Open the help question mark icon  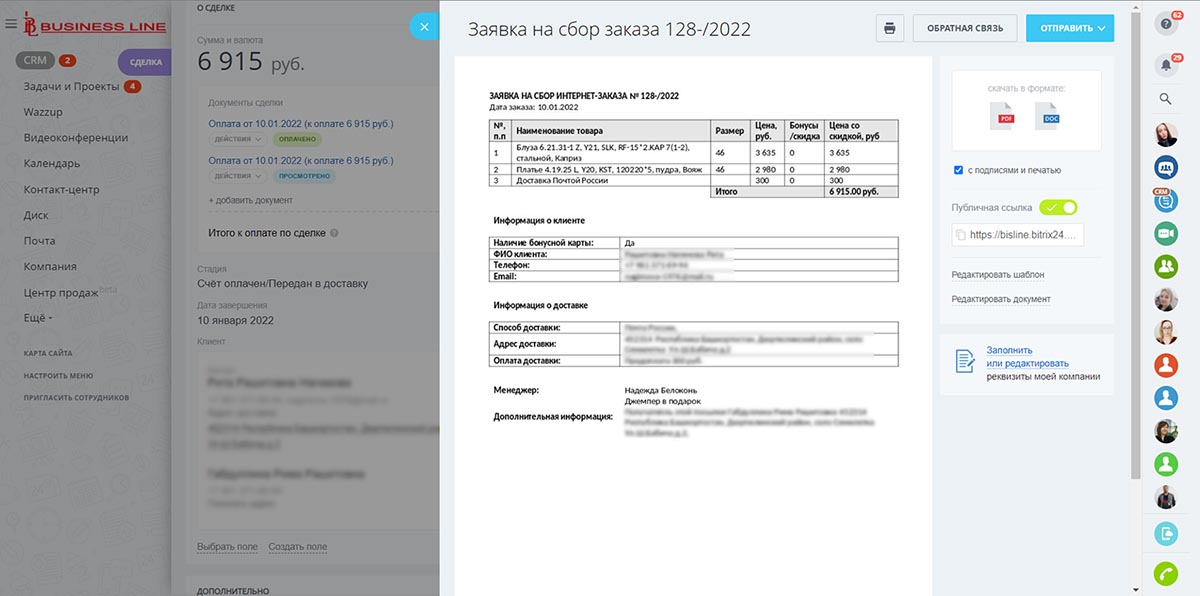tap(1165, 26)
